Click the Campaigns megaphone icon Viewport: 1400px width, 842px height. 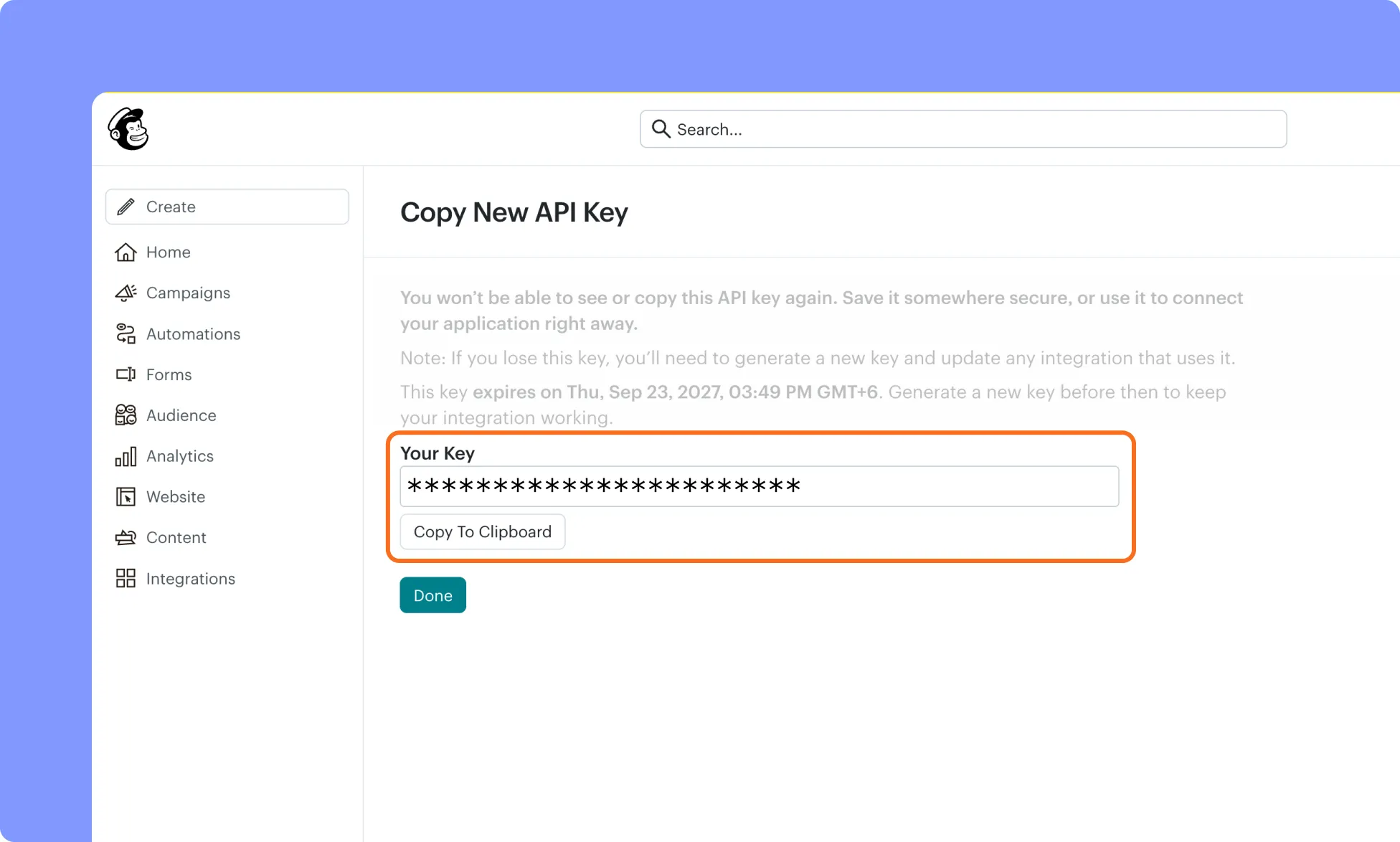[126, 293]
